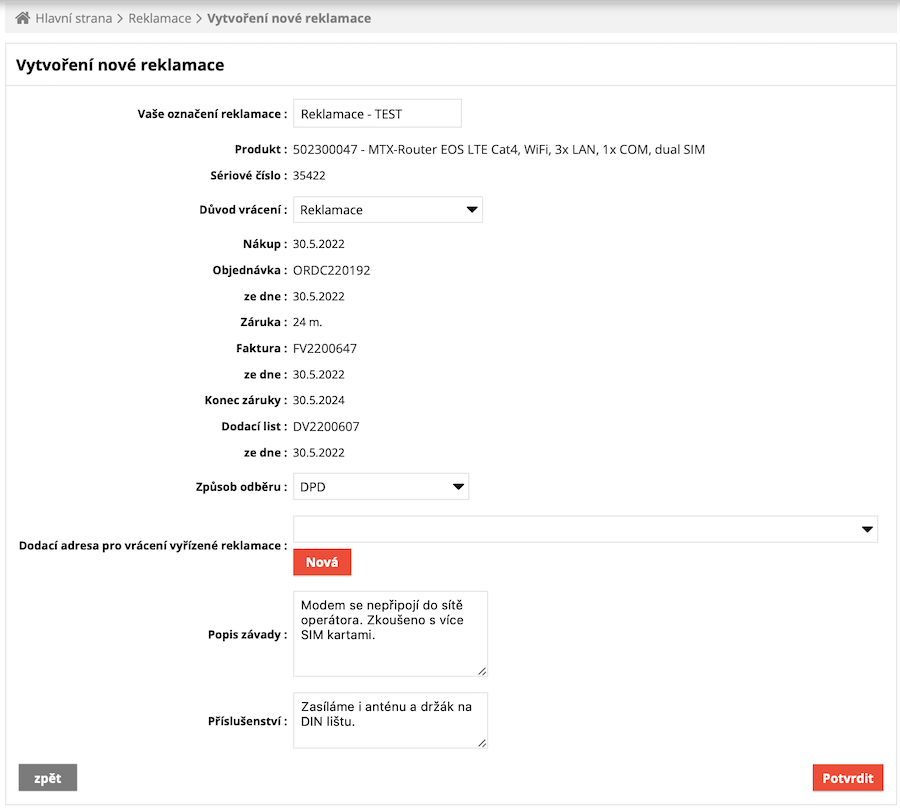900x812 pixels.
Task: Click the resize handle of Popis závady box
Action: tap(482, 671)
